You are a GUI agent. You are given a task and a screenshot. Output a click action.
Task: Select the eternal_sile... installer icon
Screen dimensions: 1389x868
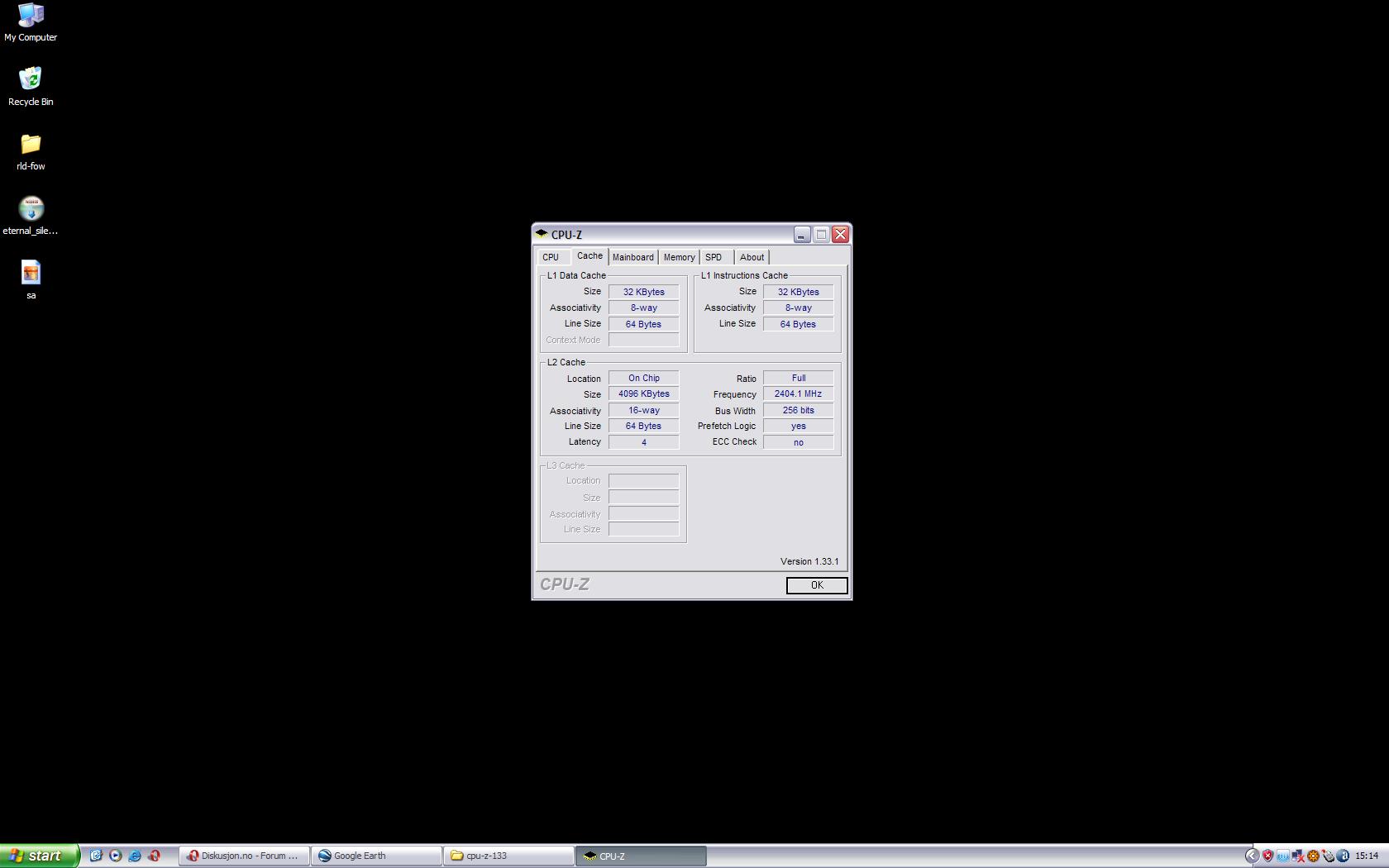(31, 216)
